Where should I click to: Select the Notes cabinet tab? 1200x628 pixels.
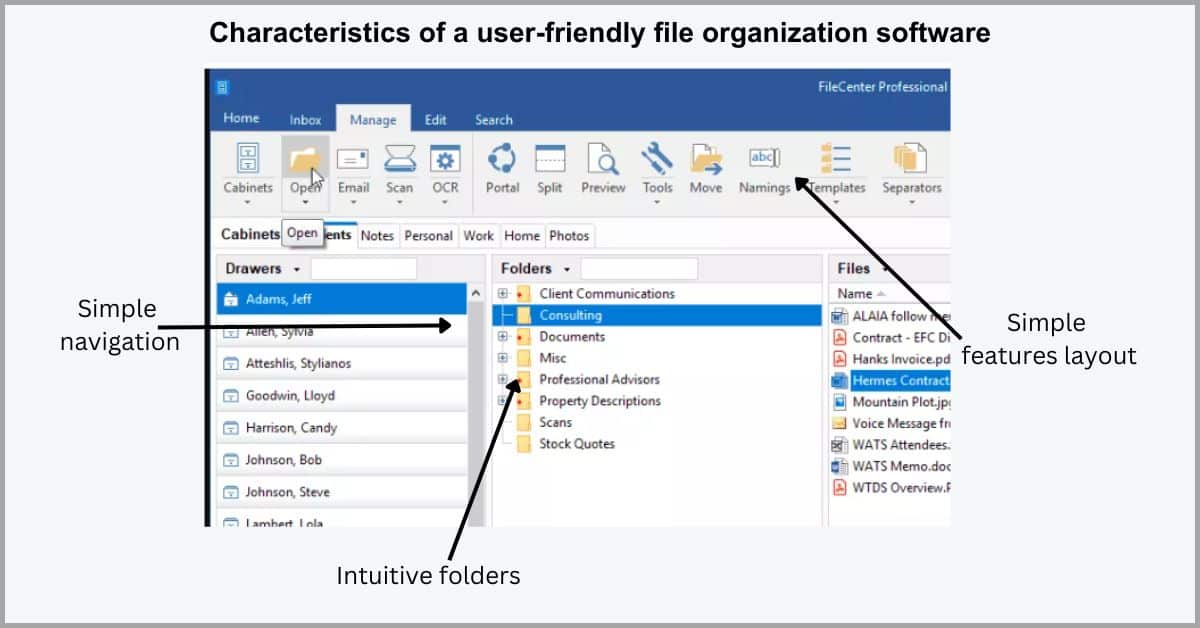coord(378,236)
